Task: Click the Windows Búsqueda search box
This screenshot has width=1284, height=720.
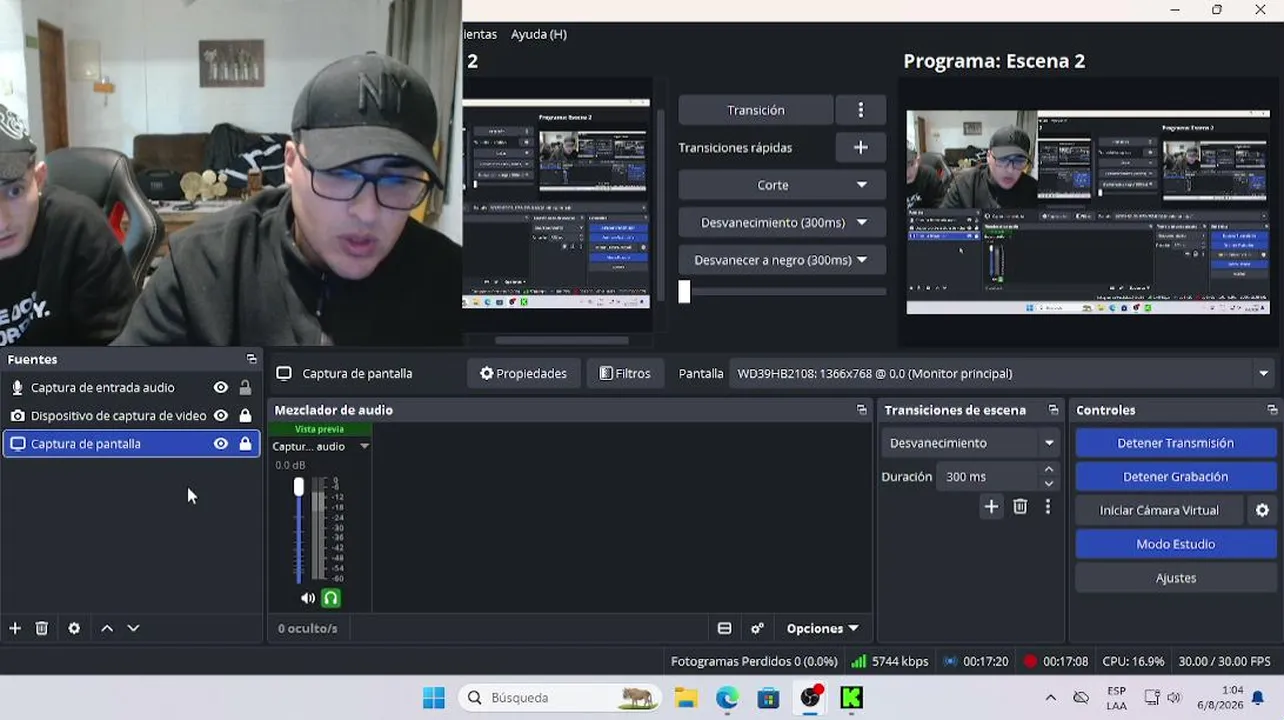Action: click(x=561, y=698)
